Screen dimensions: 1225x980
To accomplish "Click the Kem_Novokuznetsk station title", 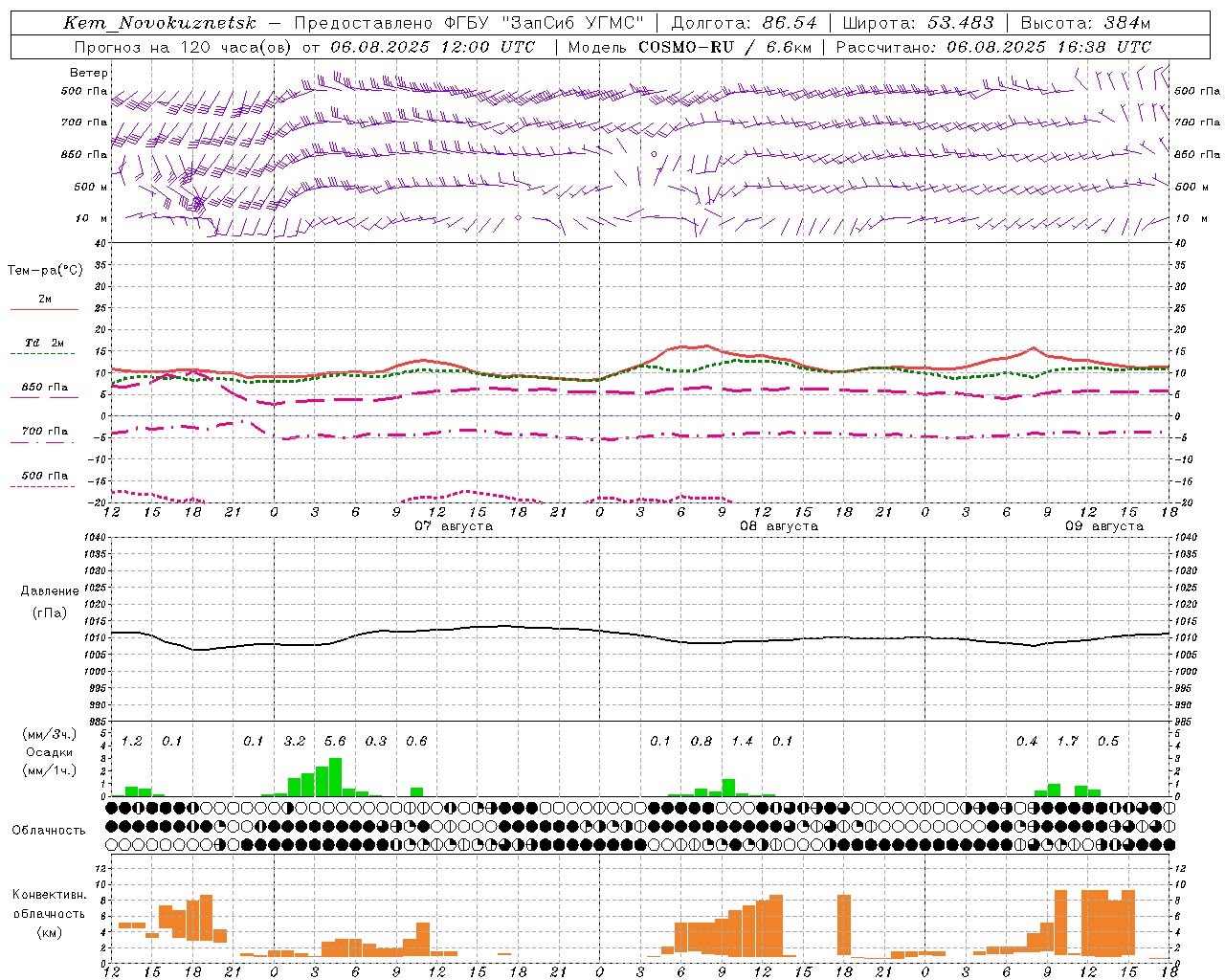I will click(x=160, y=23).
